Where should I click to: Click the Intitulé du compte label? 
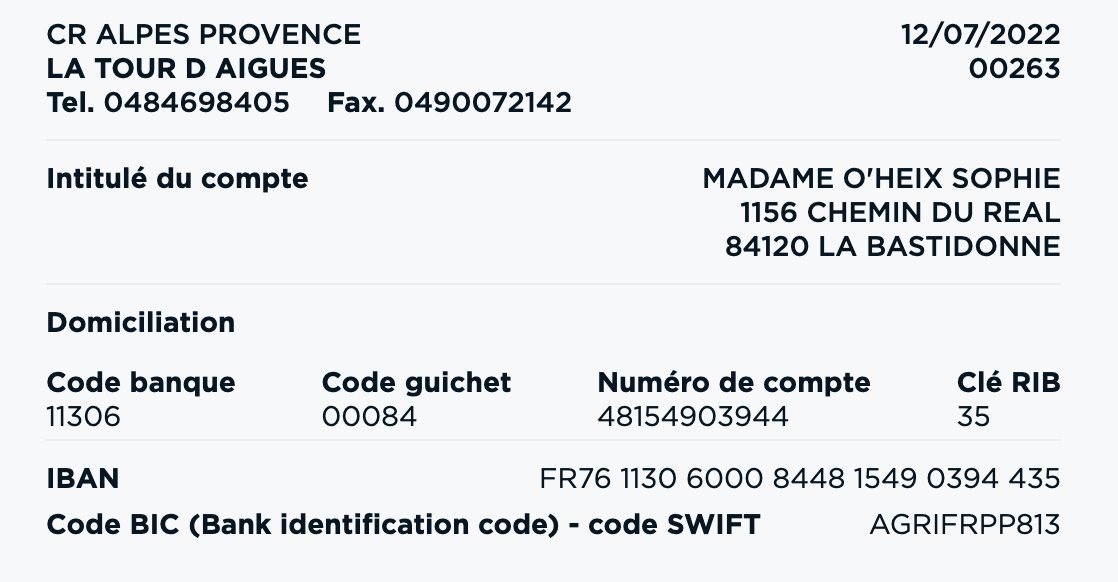pos(178,178)
